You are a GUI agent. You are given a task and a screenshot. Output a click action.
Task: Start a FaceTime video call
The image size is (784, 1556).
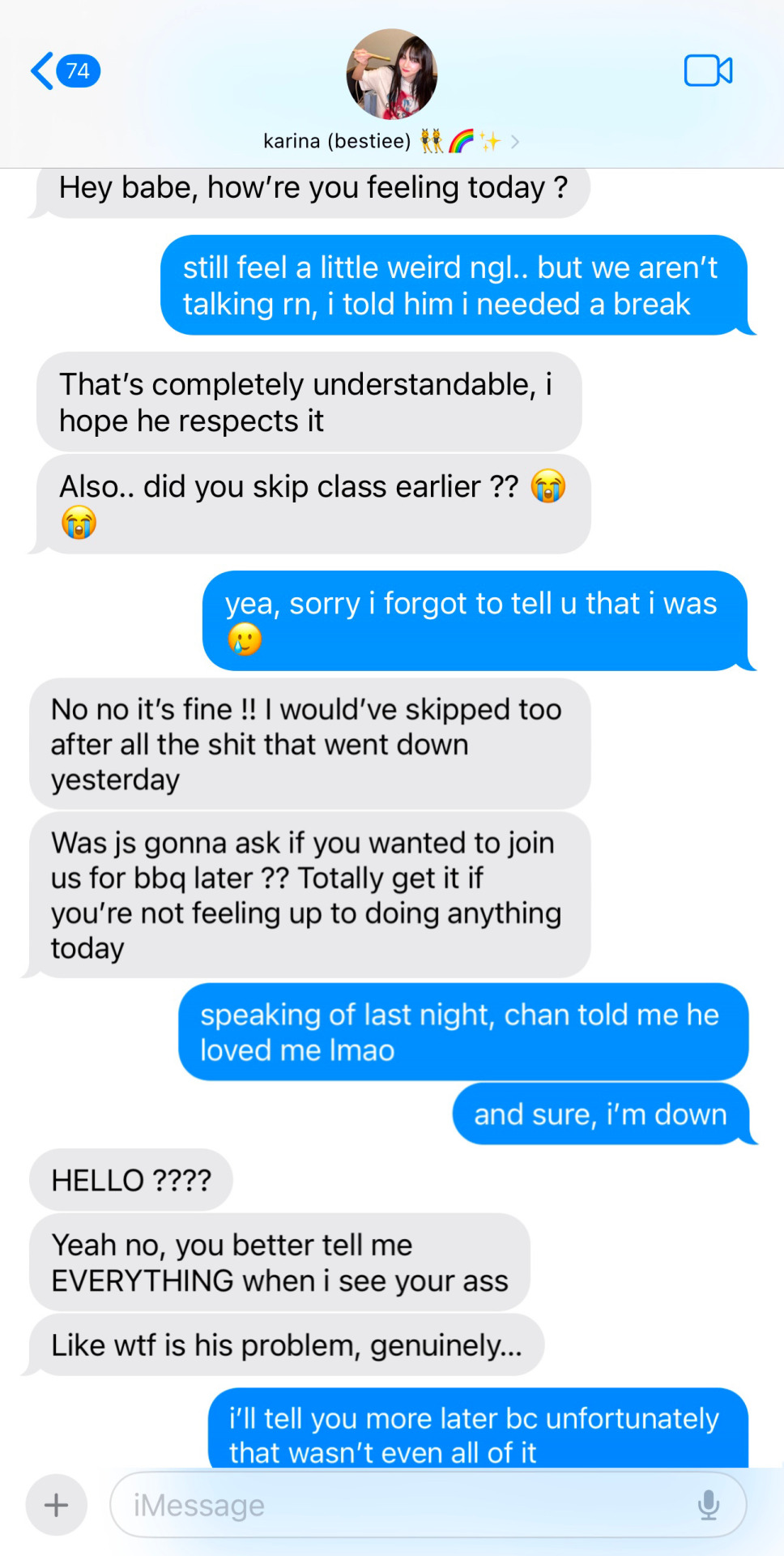tap(708, 71)
